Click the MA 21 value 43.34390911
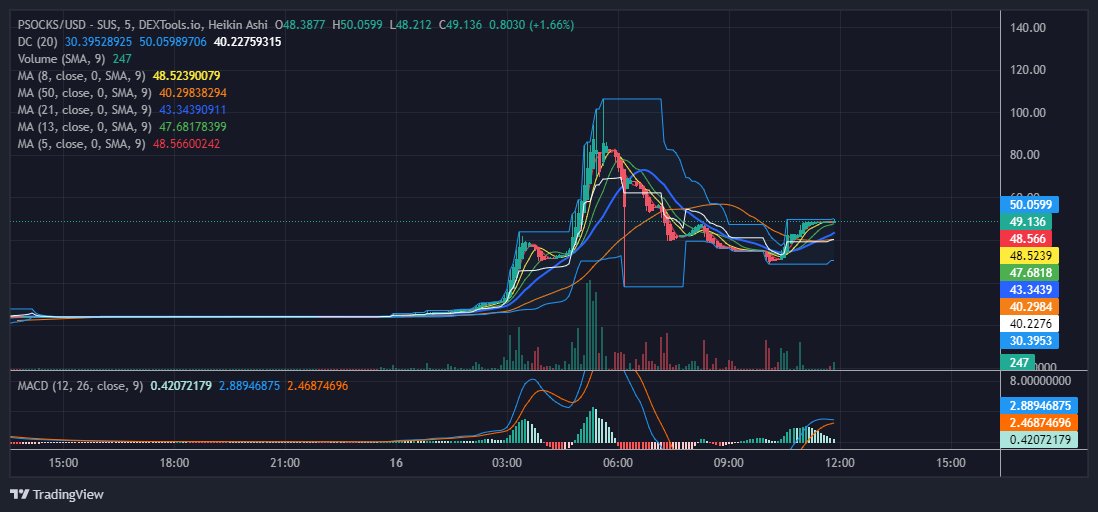Screen dimensions: 1098x512 pos(191,110)
